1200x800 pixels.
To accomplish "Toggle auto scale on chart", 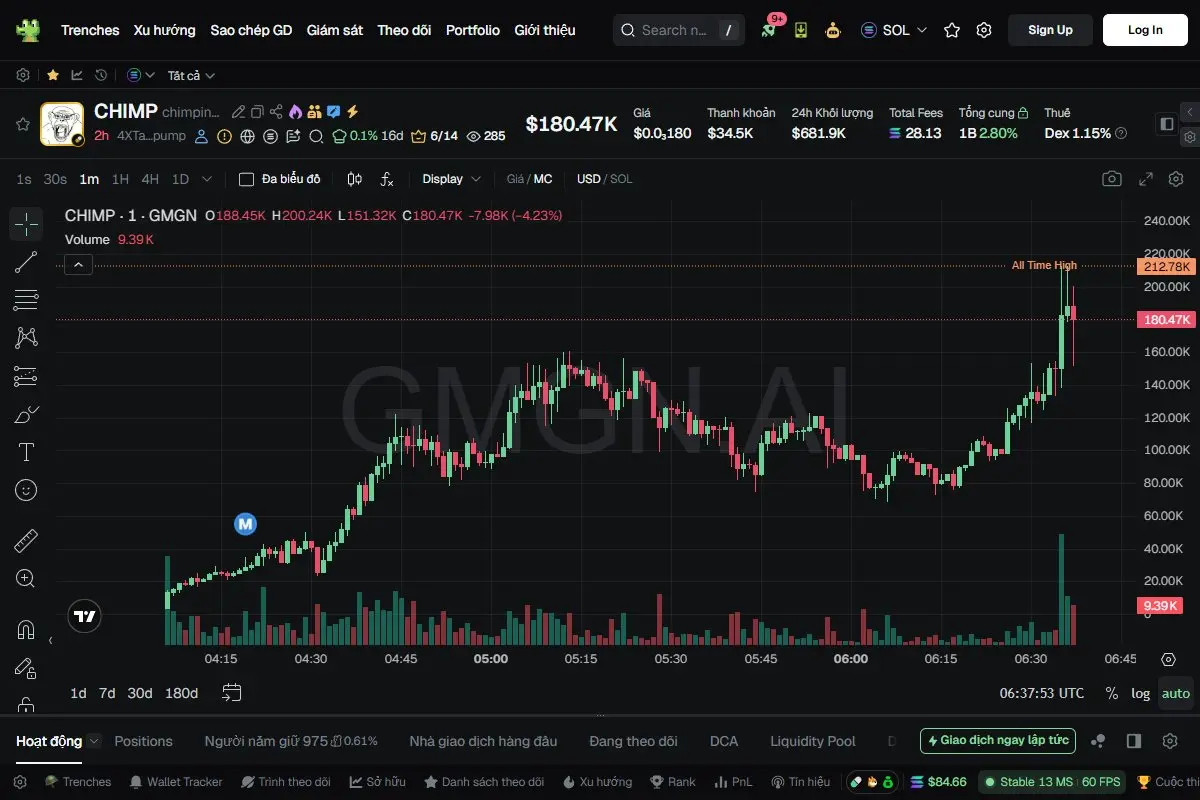I will (1176, 693).
